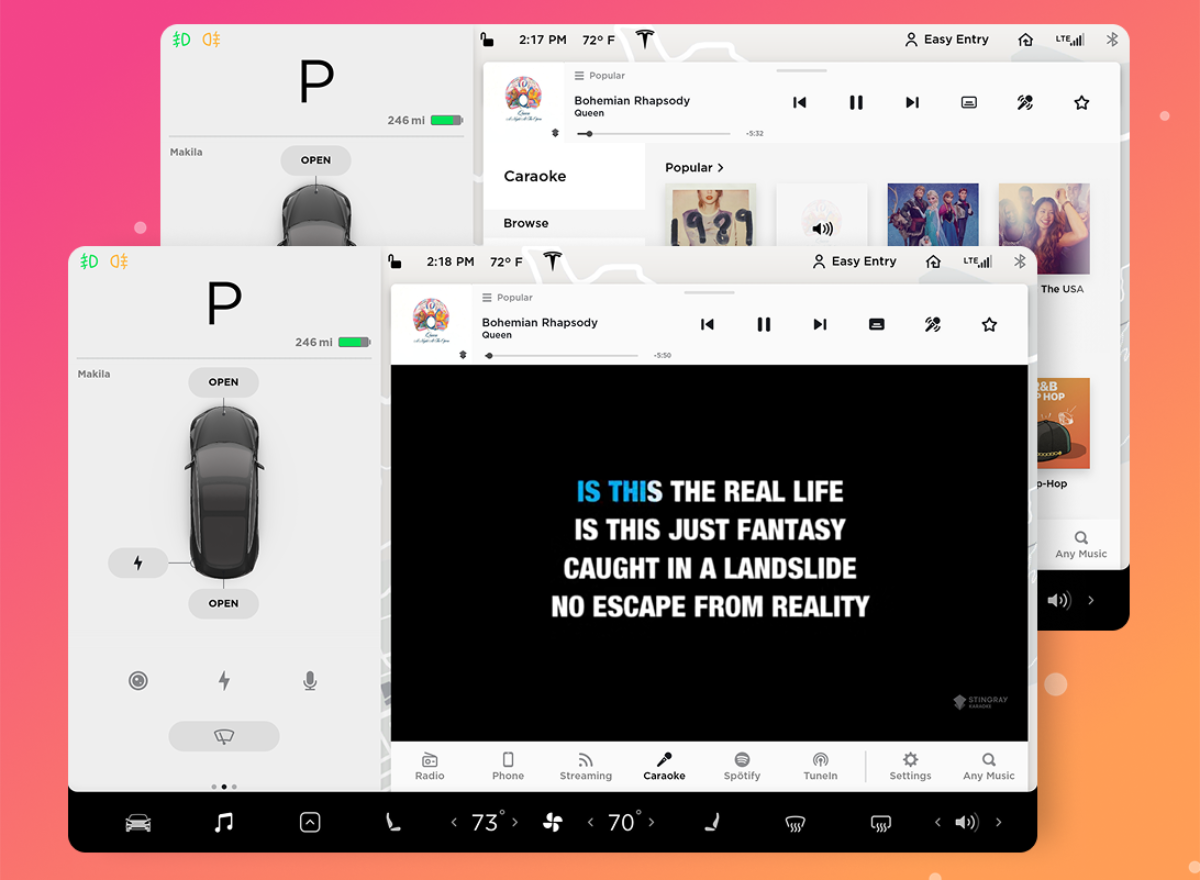The height and width of the screenshot is (880, 1200).
Task: Switch to the Phone tab
Action: point(508,766)
